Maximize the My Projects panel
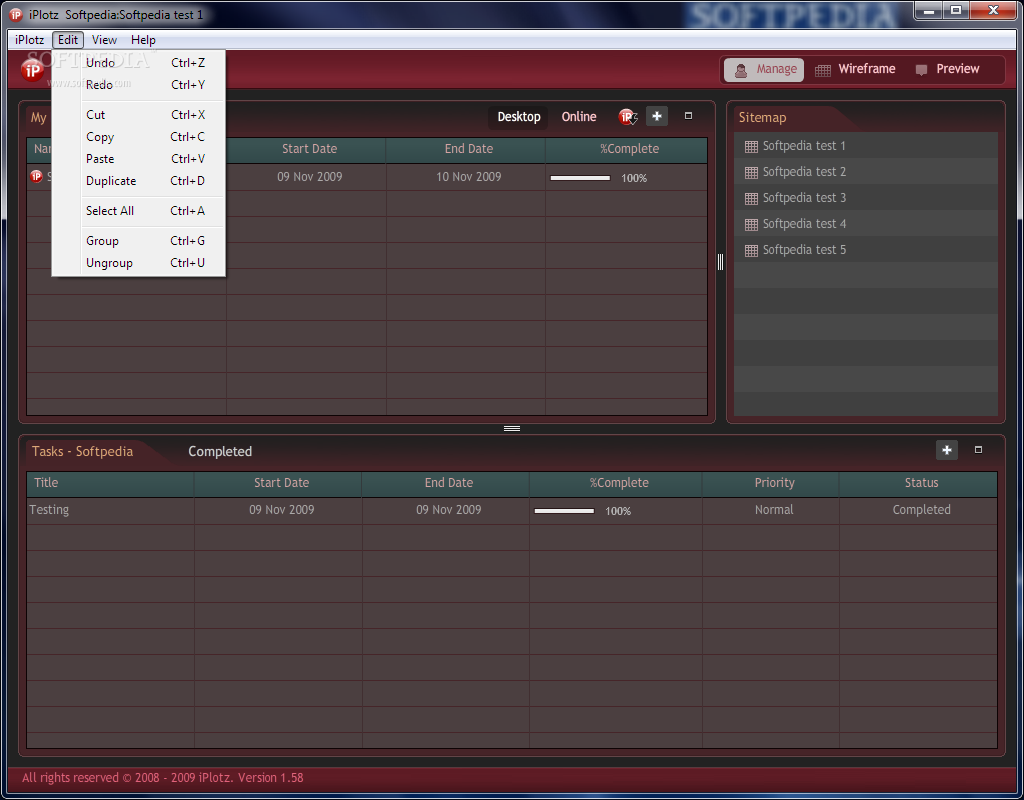Viewport: 1024px width, 800px height. click(x=688, y=116)
